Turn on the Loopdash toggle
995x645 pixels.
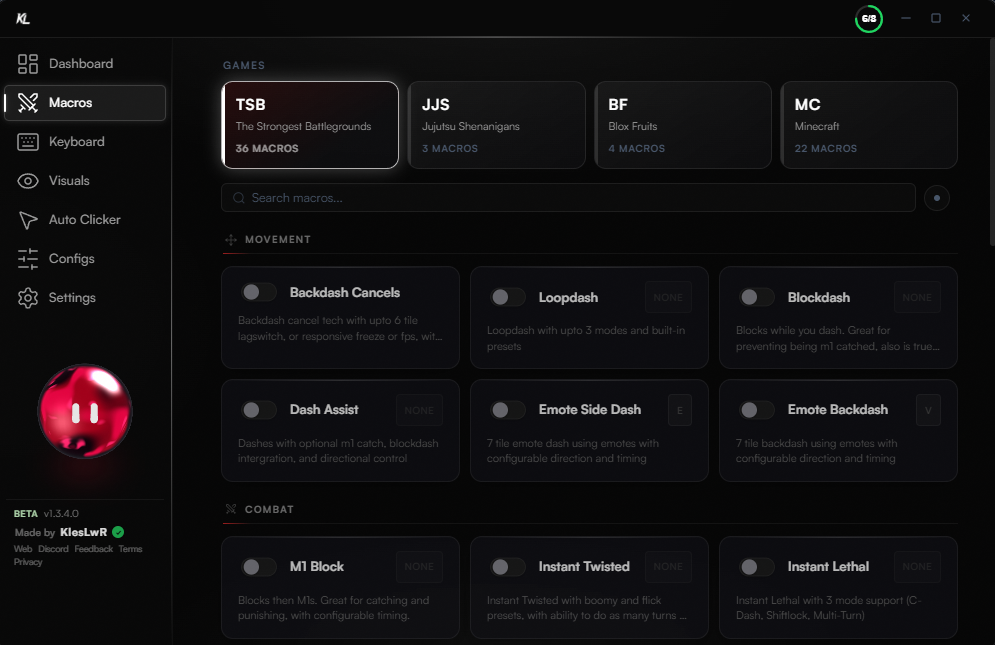508,297
